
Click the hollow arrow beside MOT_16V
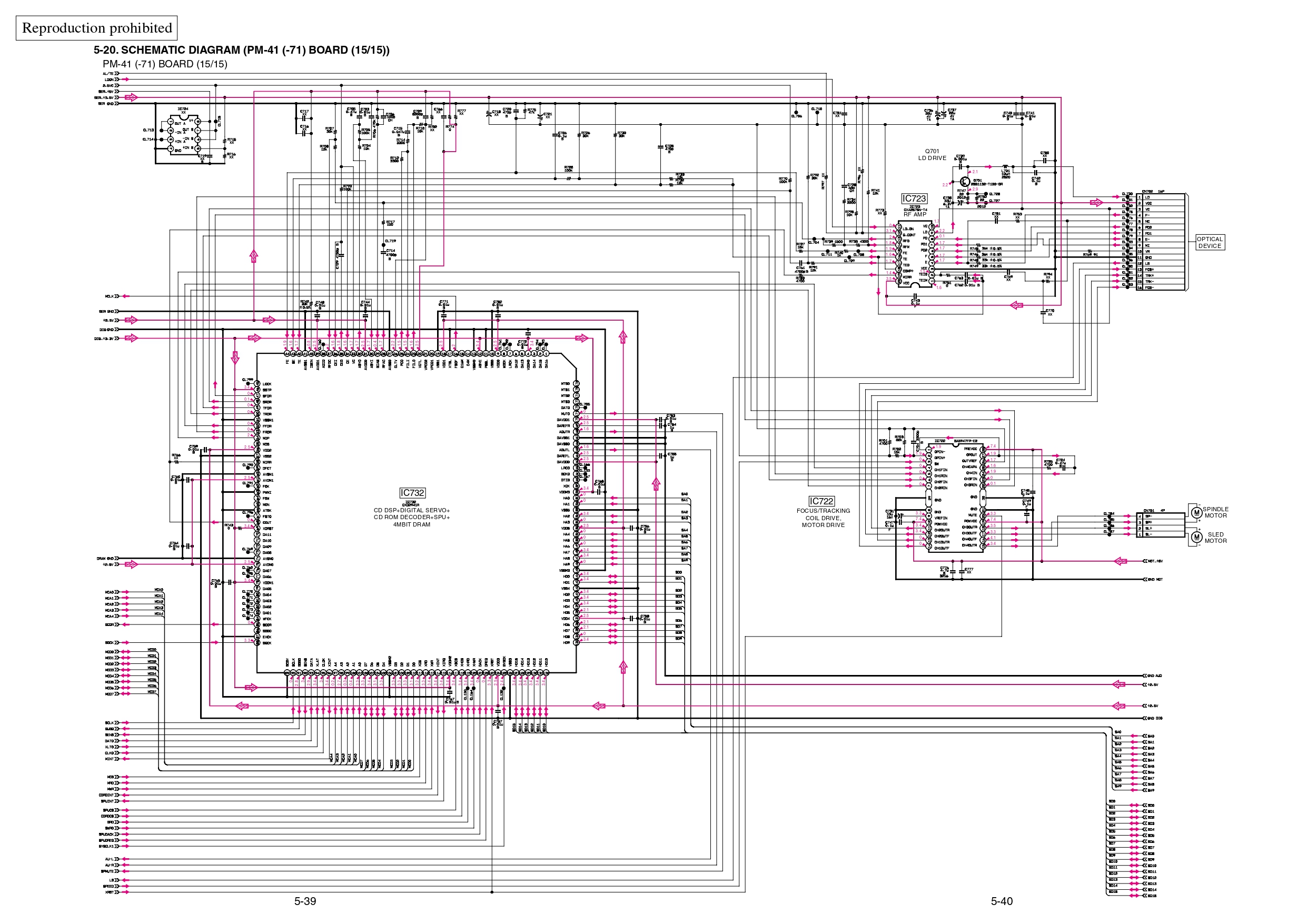(1120, 561)
